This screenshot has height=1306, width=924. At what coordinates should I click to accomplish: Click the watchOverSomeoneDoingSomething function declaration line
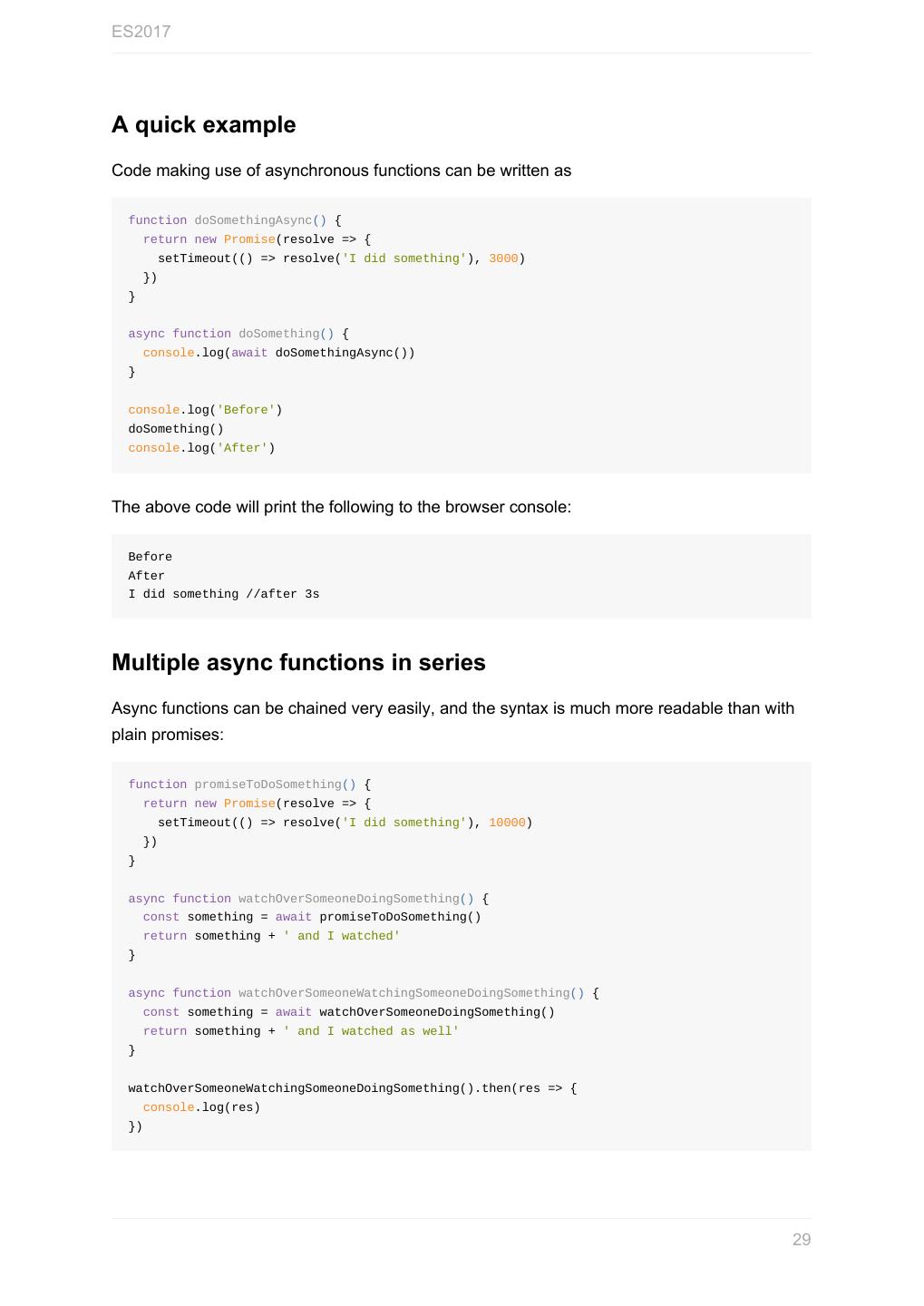308,899
